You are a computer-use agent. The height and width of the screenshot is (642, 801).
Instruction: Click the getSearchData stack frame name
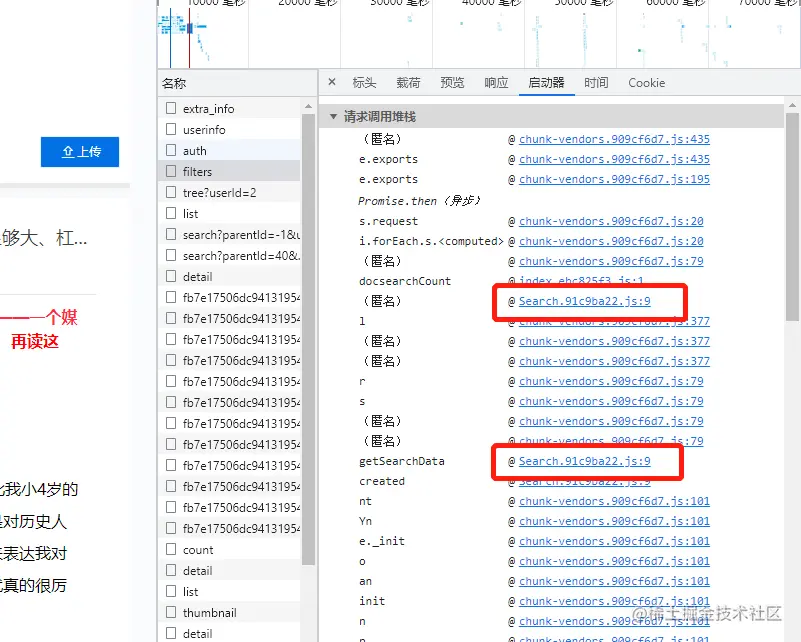(402, 461)
